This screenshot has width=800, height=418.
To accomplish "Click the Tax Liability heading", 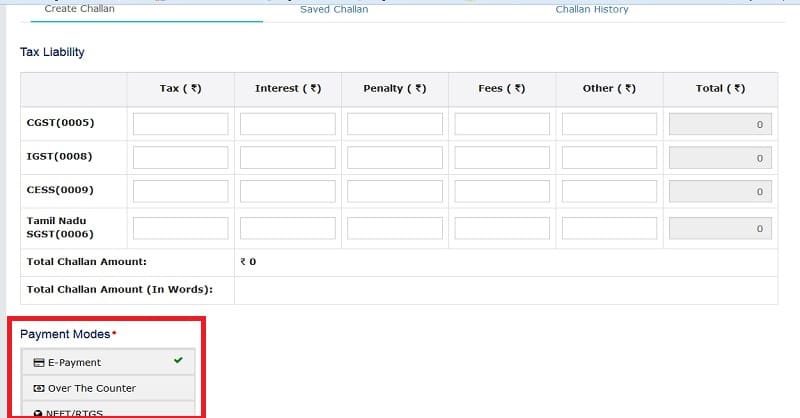I will (x=52, y=52).
